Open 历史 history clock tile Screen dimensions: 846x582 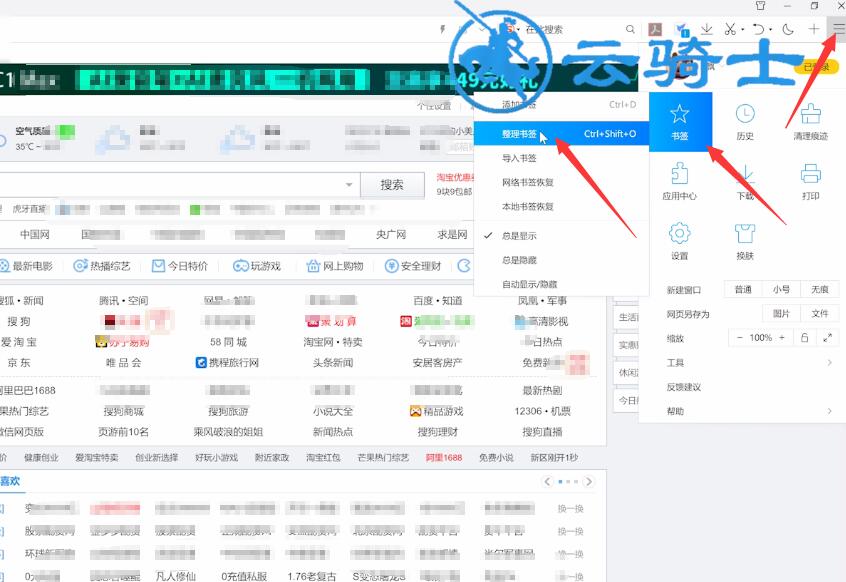[745, 122]
